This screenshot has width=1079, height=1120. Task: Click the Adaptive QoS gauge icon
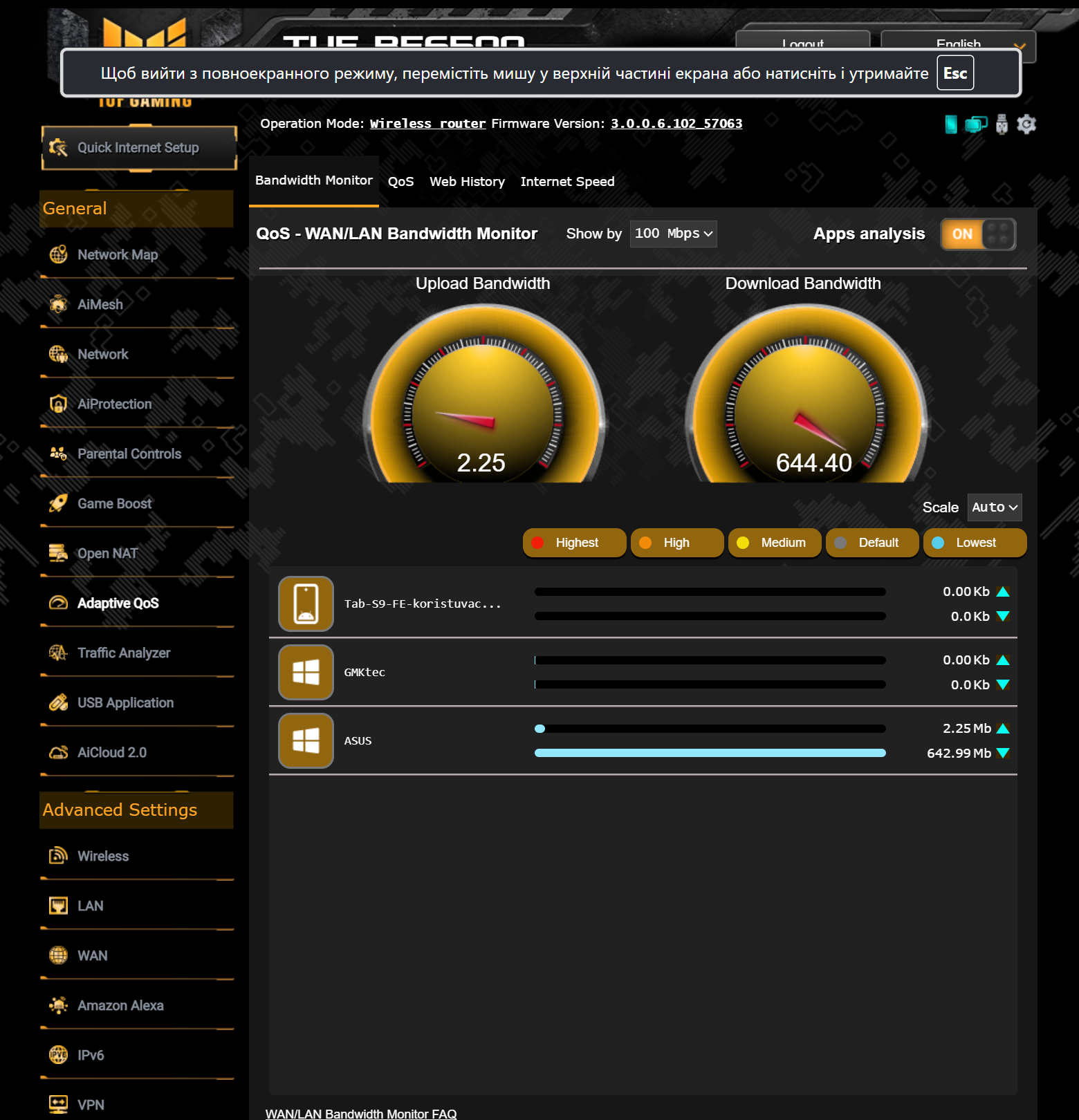click(x=58, y=603)
